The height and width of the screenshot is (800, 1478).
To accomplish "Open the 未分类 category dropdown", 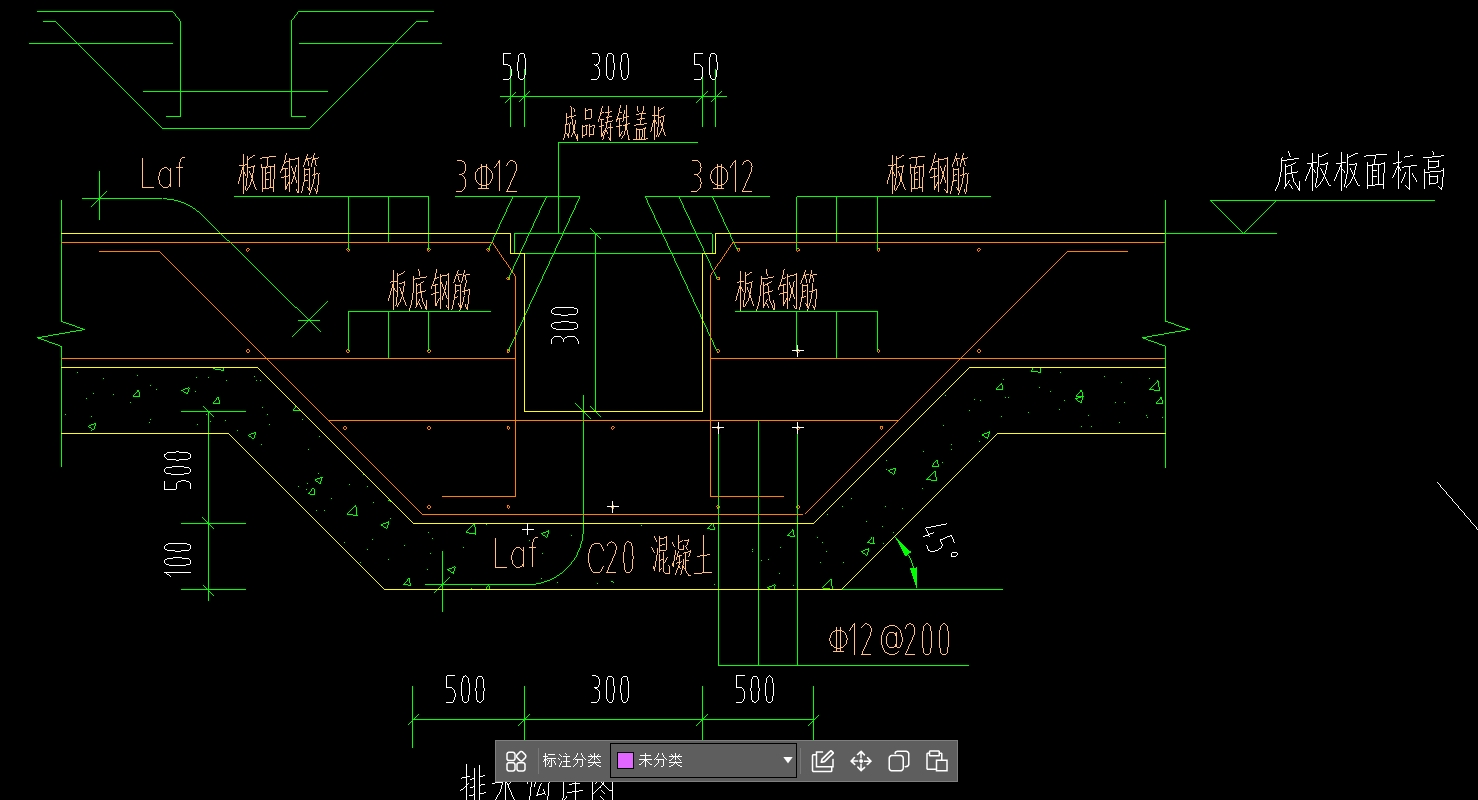I will (x=704, y=761).
